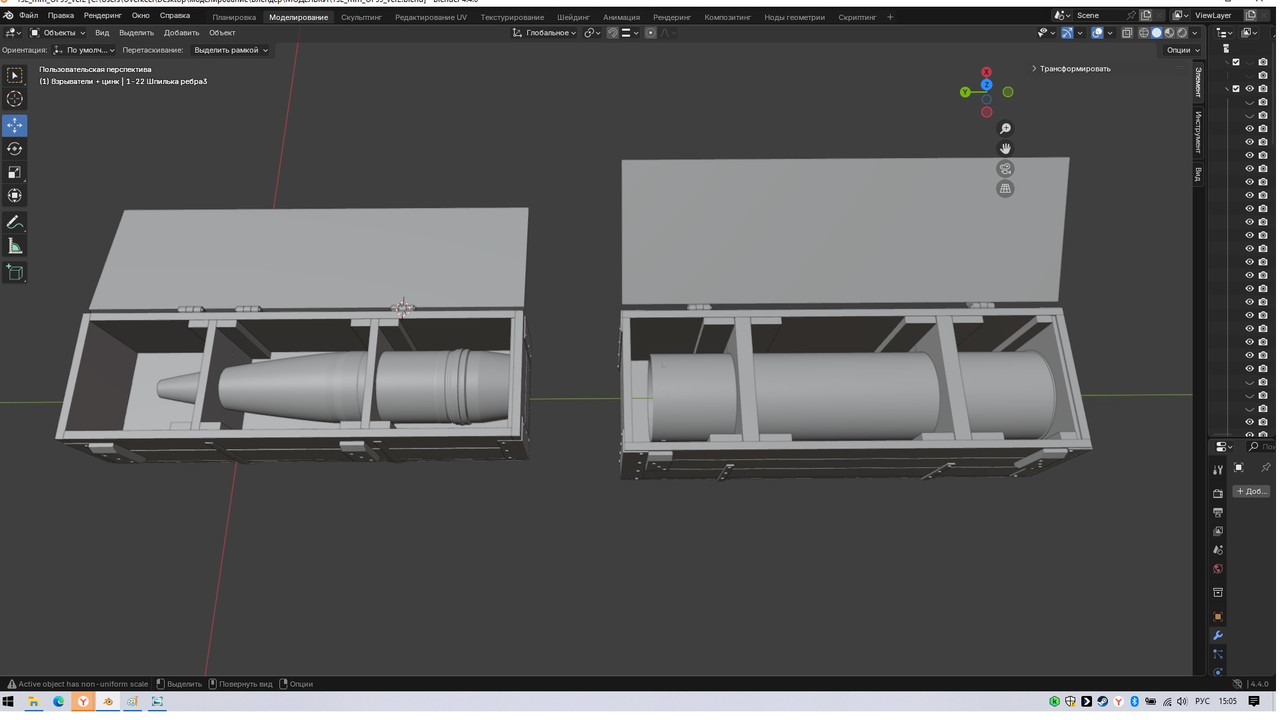Open the Файл menu
This screenshot has height=720, width=1280.
28,16
